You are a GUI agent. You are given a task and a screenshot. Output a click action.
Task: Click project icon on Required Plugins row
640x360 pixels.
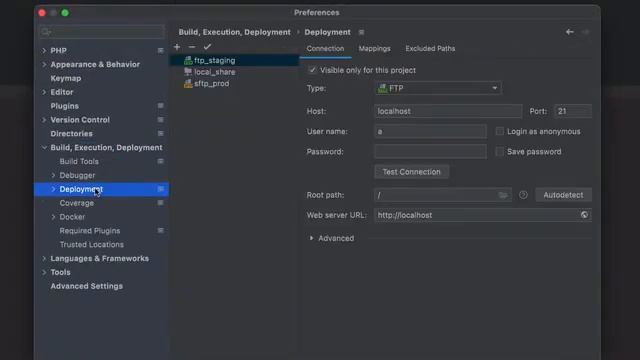click(x=160, y=231)
